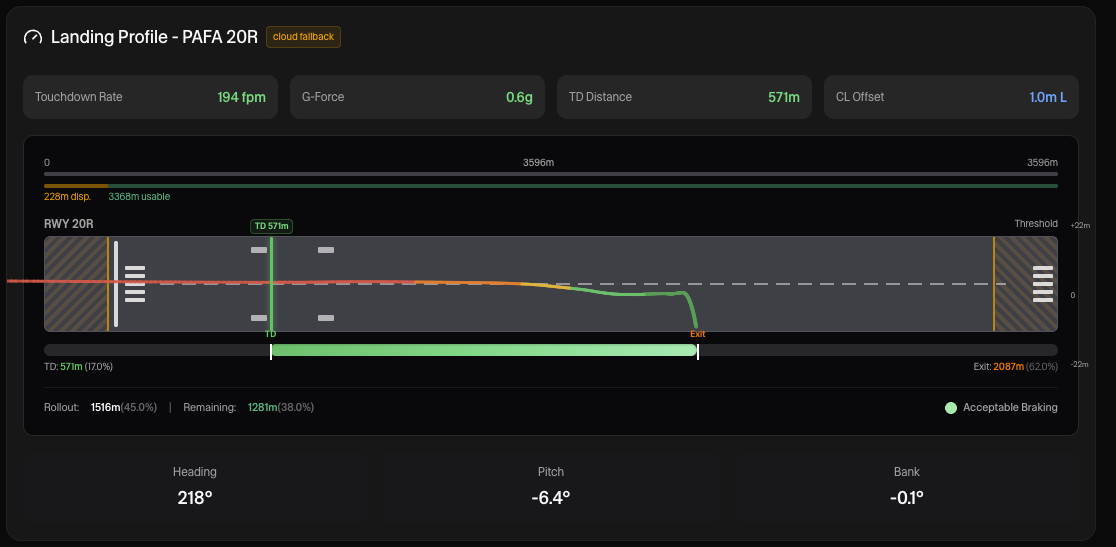Click the Remaining 1281m (38.0%) value
The image size is (1116, 547).
pyautogui.click(x=281, y=408)
